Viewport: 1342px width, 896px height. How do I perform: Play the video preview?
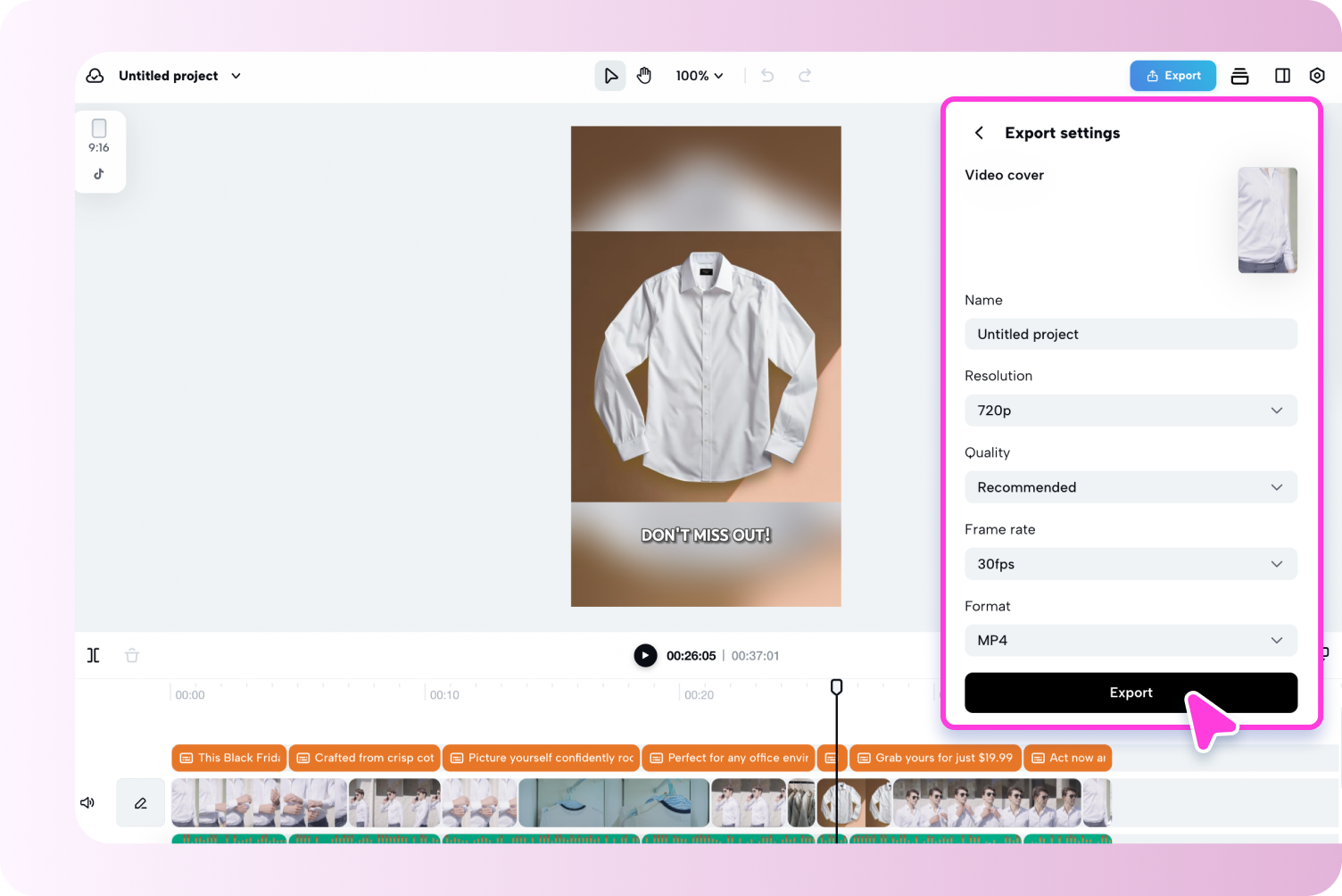pos(644,655)
